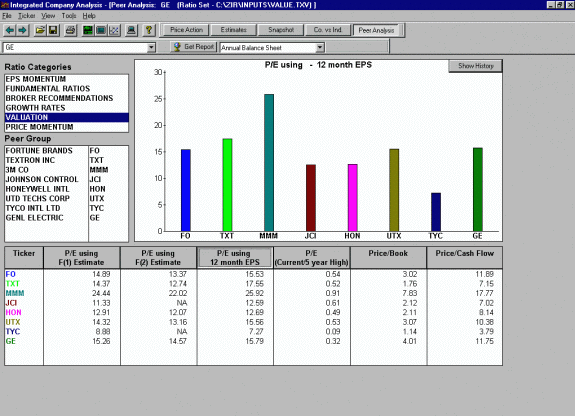Click the Show History button
The width and height of the screenshot is (575, 416).
click(475, 66)
